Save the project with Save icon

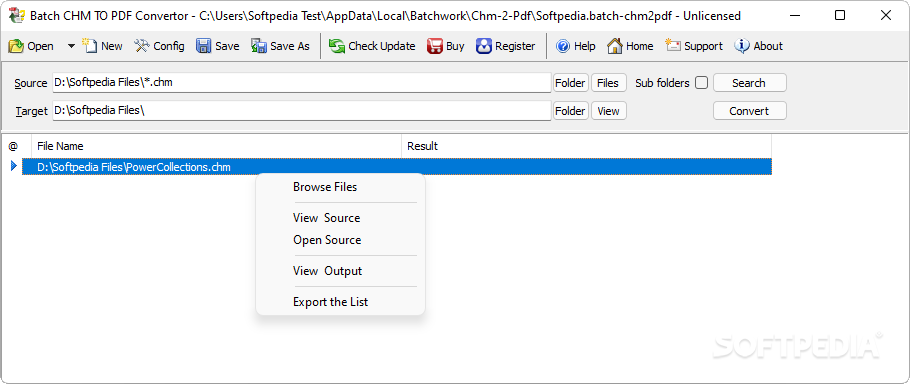click(x=203, y=46)
